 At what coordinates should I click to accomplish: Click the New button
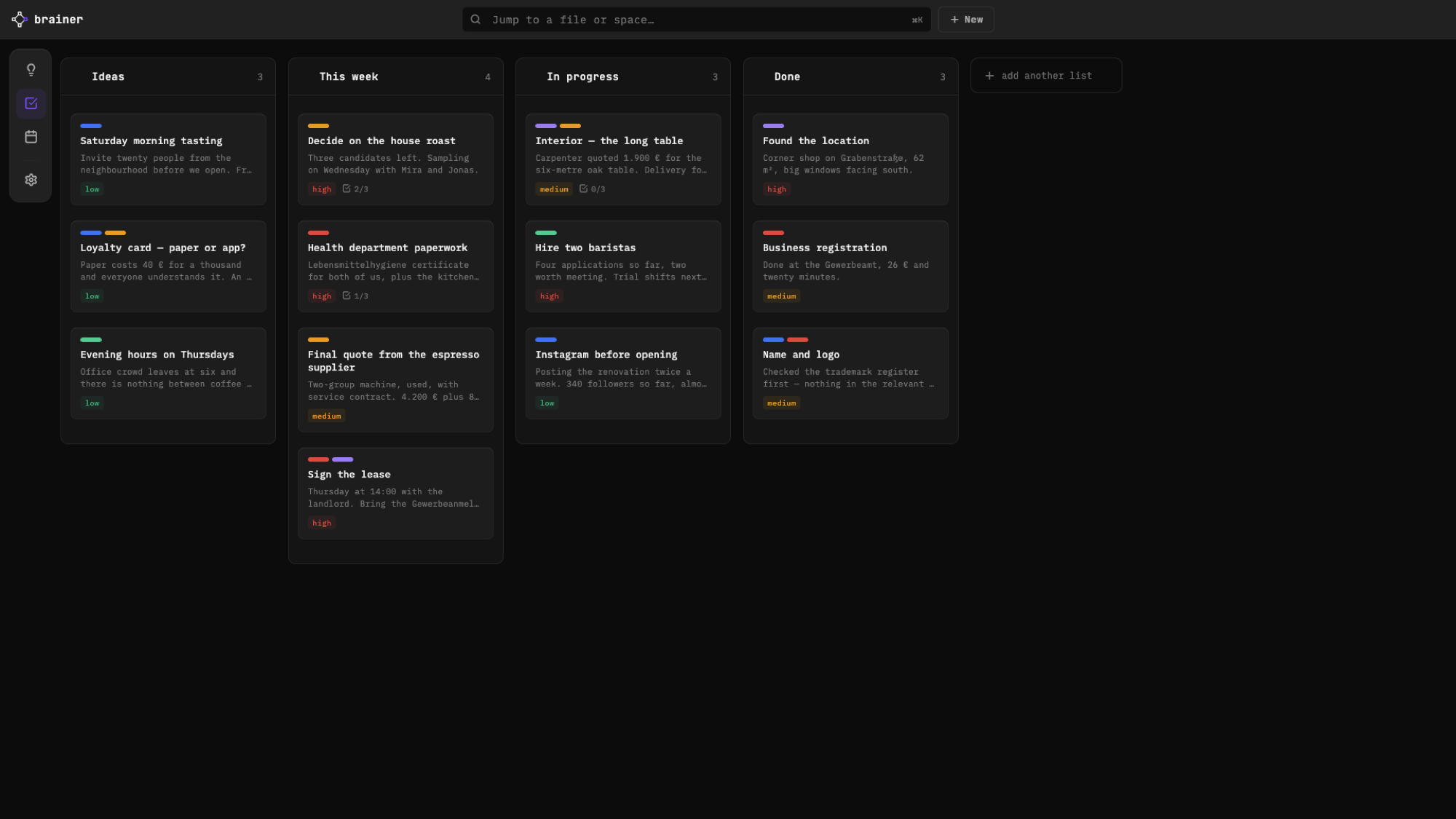pos(966,20)
